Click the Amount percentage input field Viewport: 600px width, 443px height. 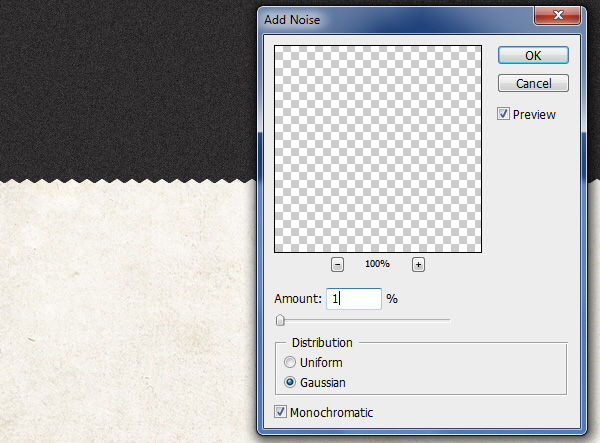(354, 299)
